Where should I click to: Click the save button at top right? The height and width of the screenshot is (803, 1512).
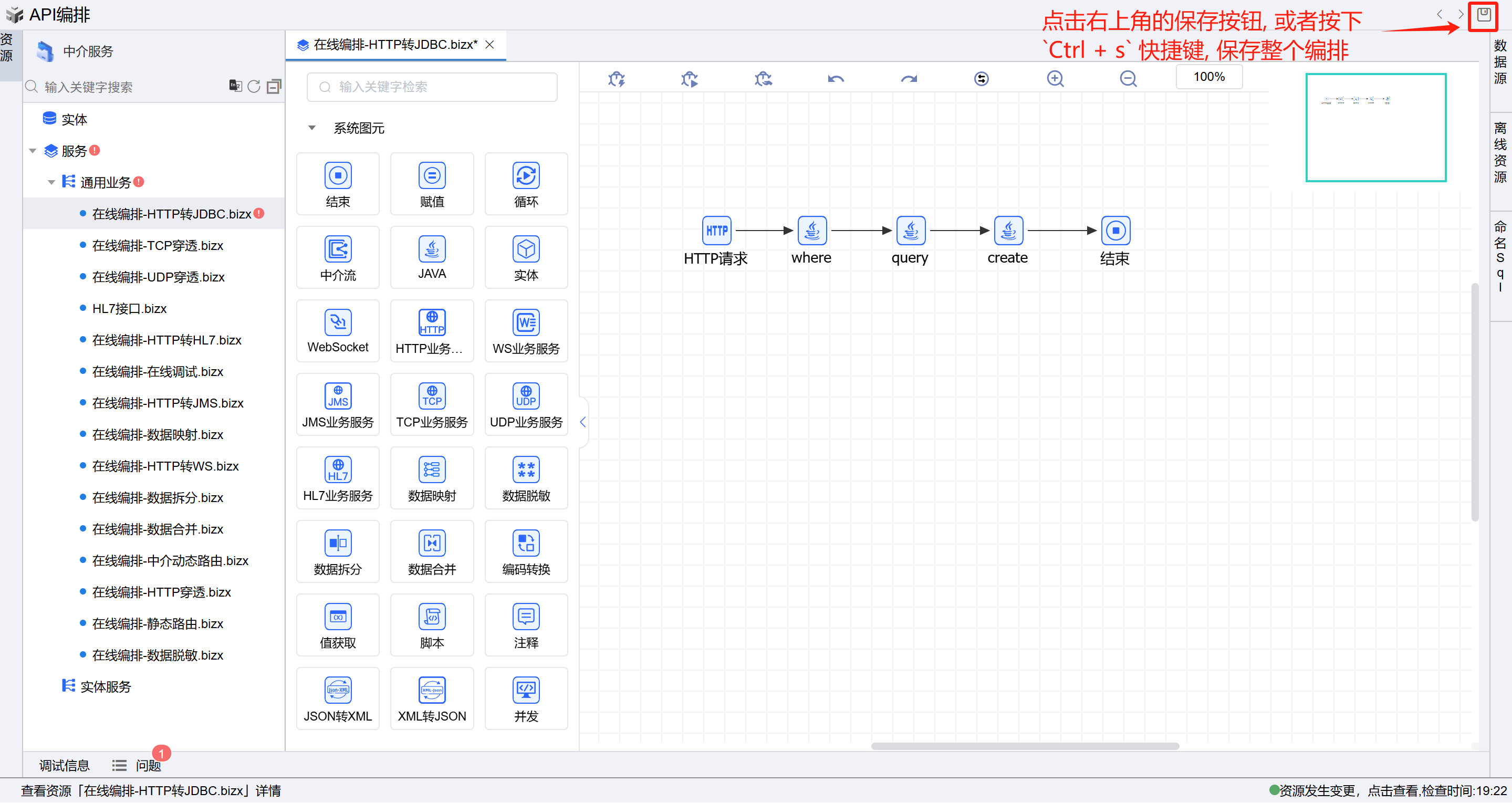click(x=1483, y=15)
